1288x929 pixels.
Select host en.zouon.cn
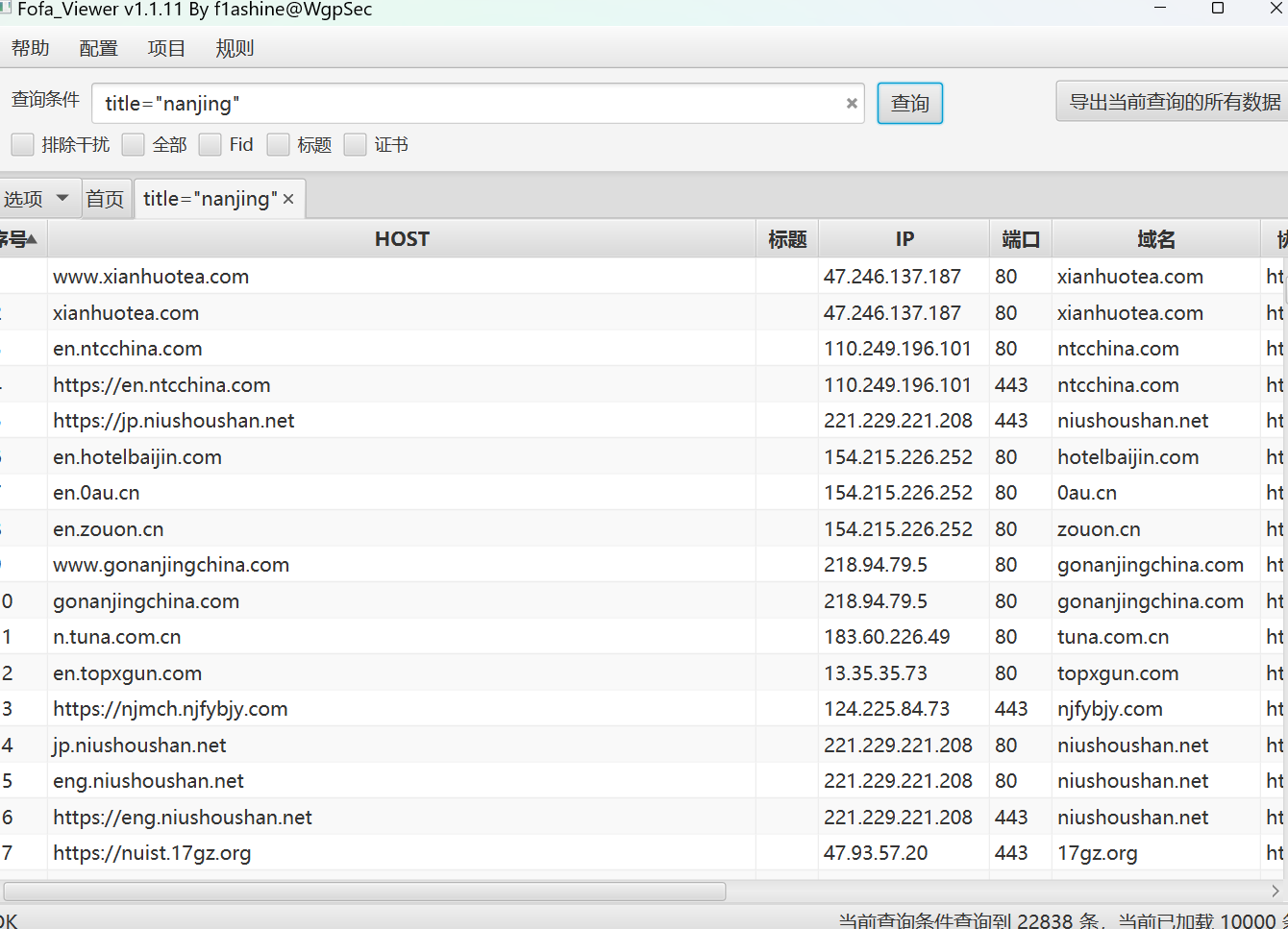coord(109,529)
